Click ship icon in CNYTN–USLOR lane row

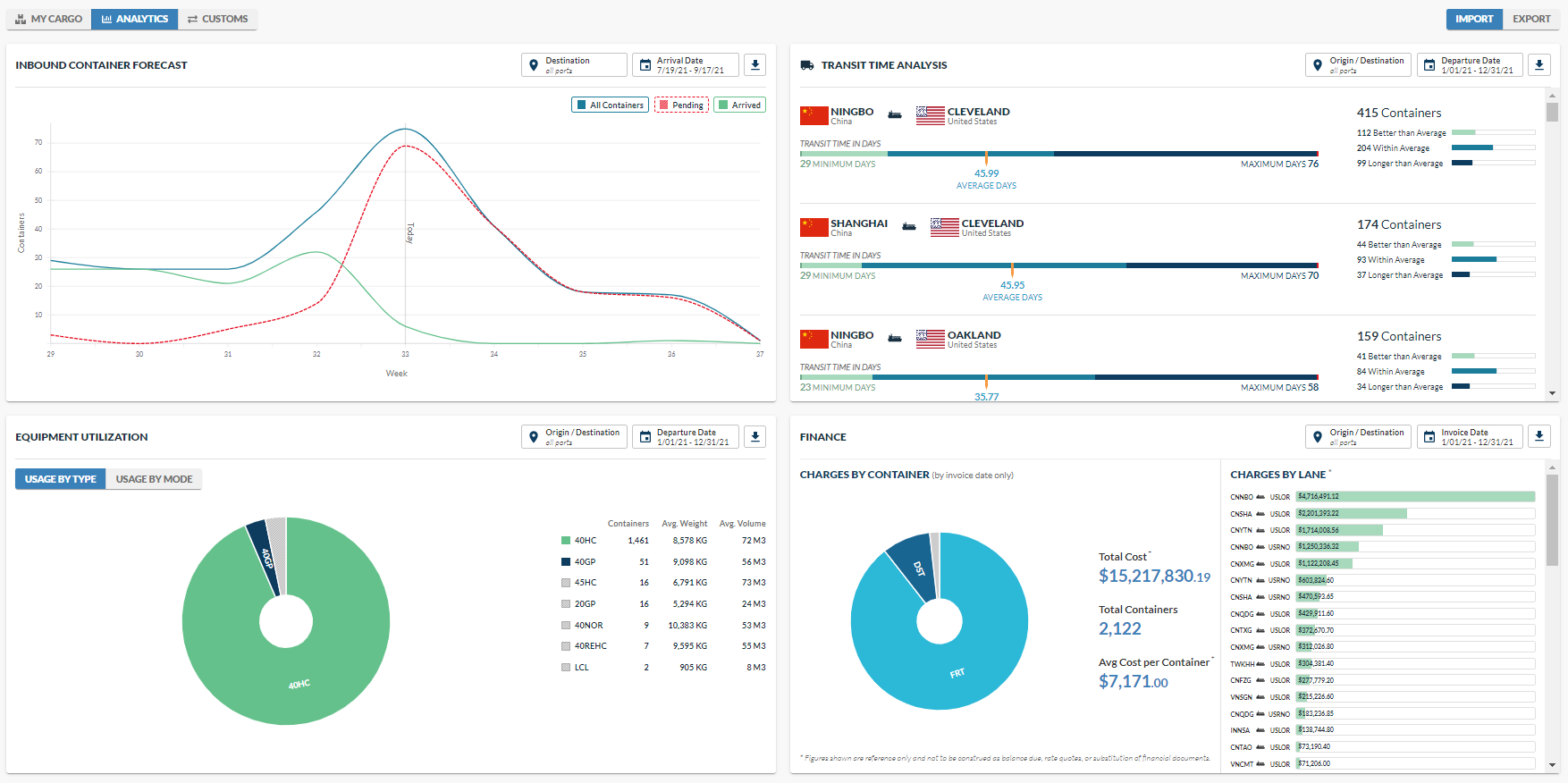(x=1260, y=530)
